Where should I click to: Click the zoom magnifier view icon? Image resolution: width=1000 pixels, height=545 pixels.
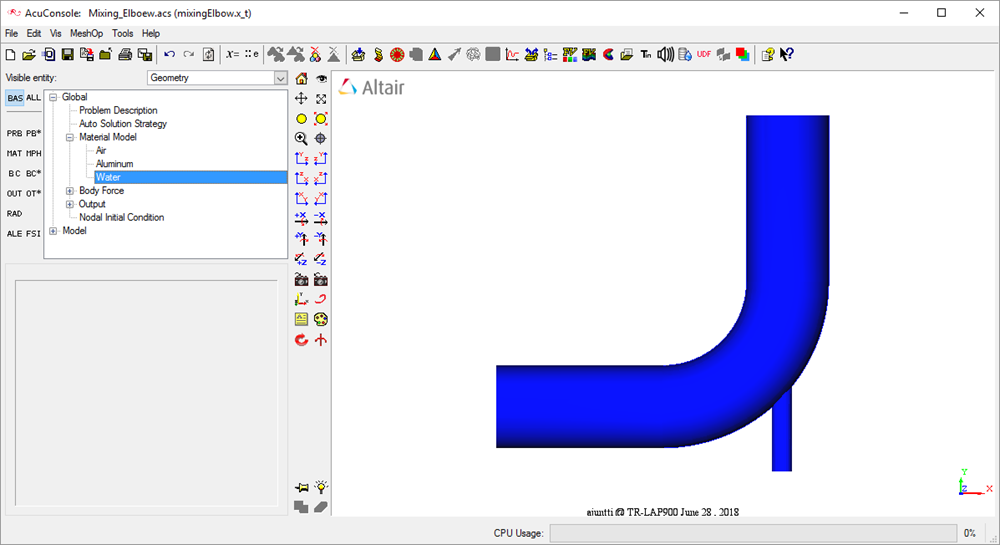coord(301,139)
